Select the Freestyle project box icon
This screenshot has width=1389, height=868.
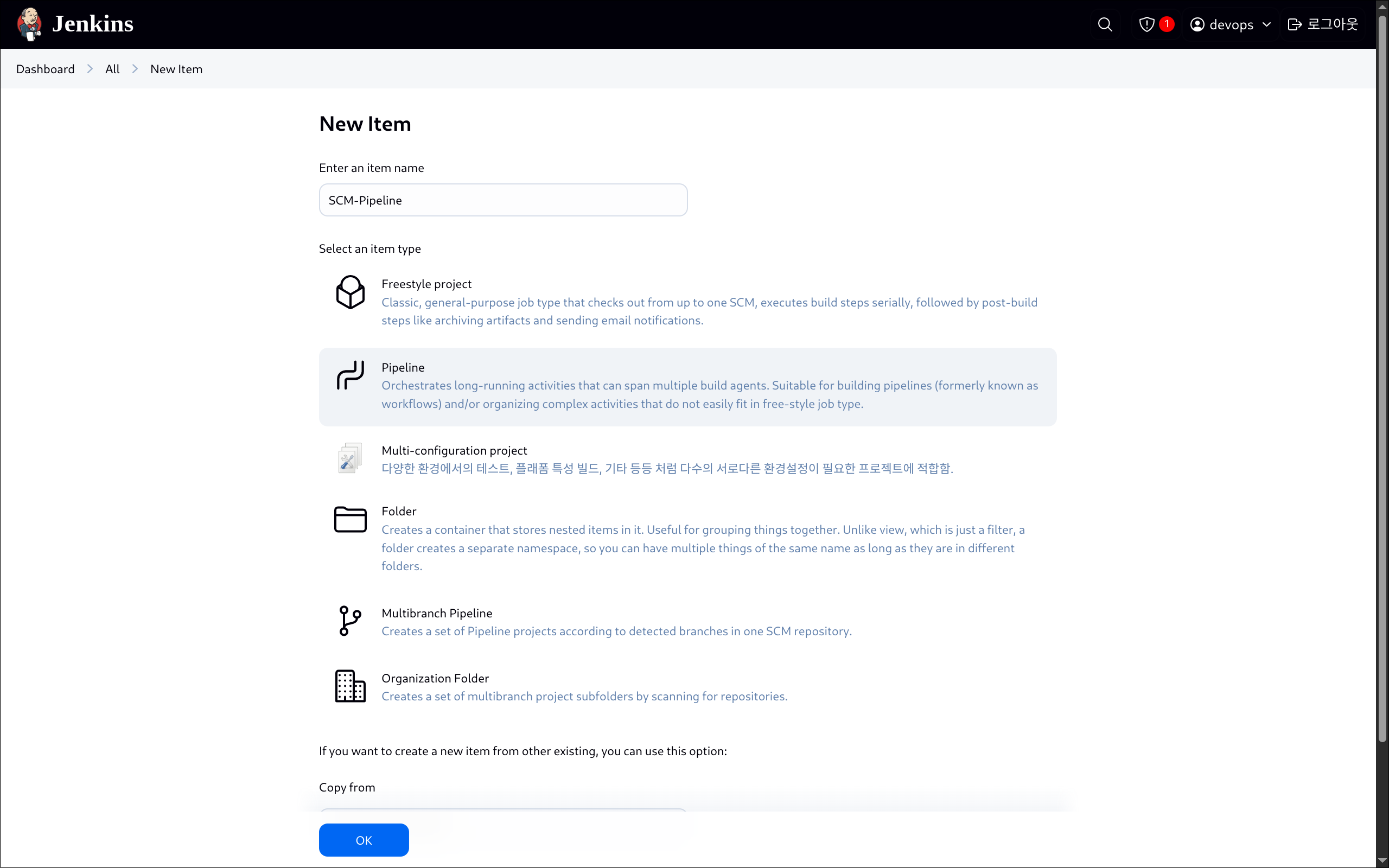coord(350,292)
